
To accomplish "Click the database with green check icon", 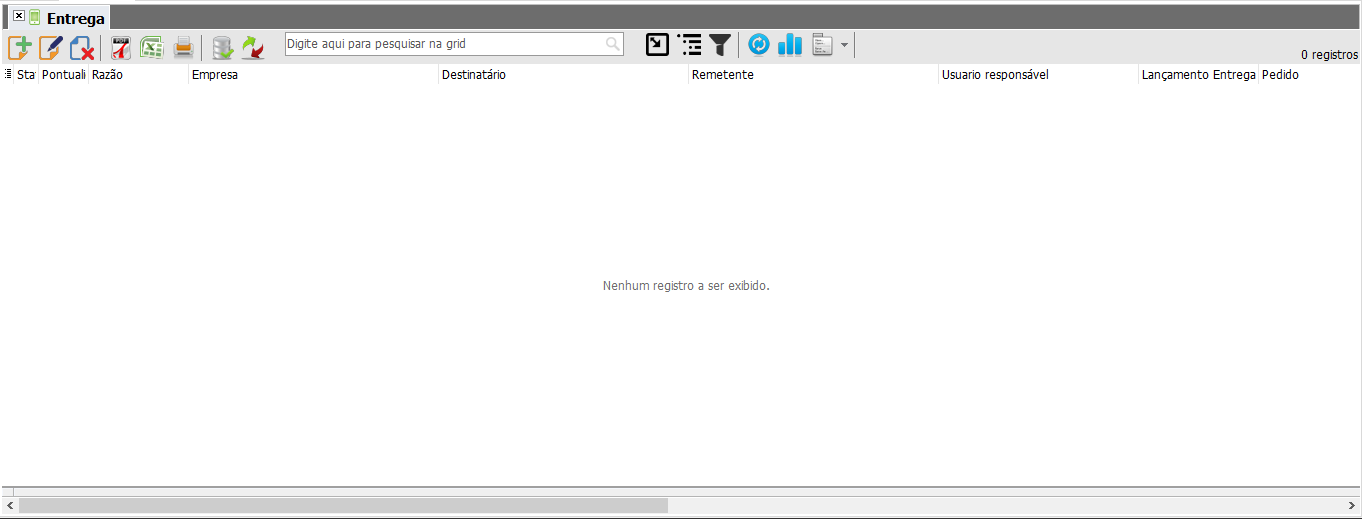I will (222, 46).
